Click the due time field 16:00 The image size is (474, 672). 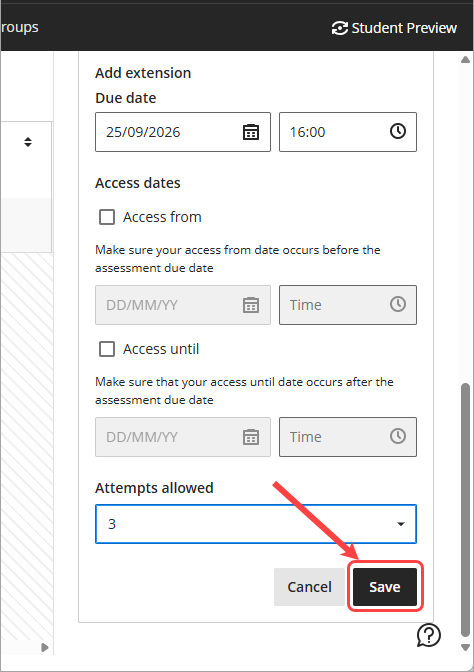pyautogui.click(x=348, y=132)
